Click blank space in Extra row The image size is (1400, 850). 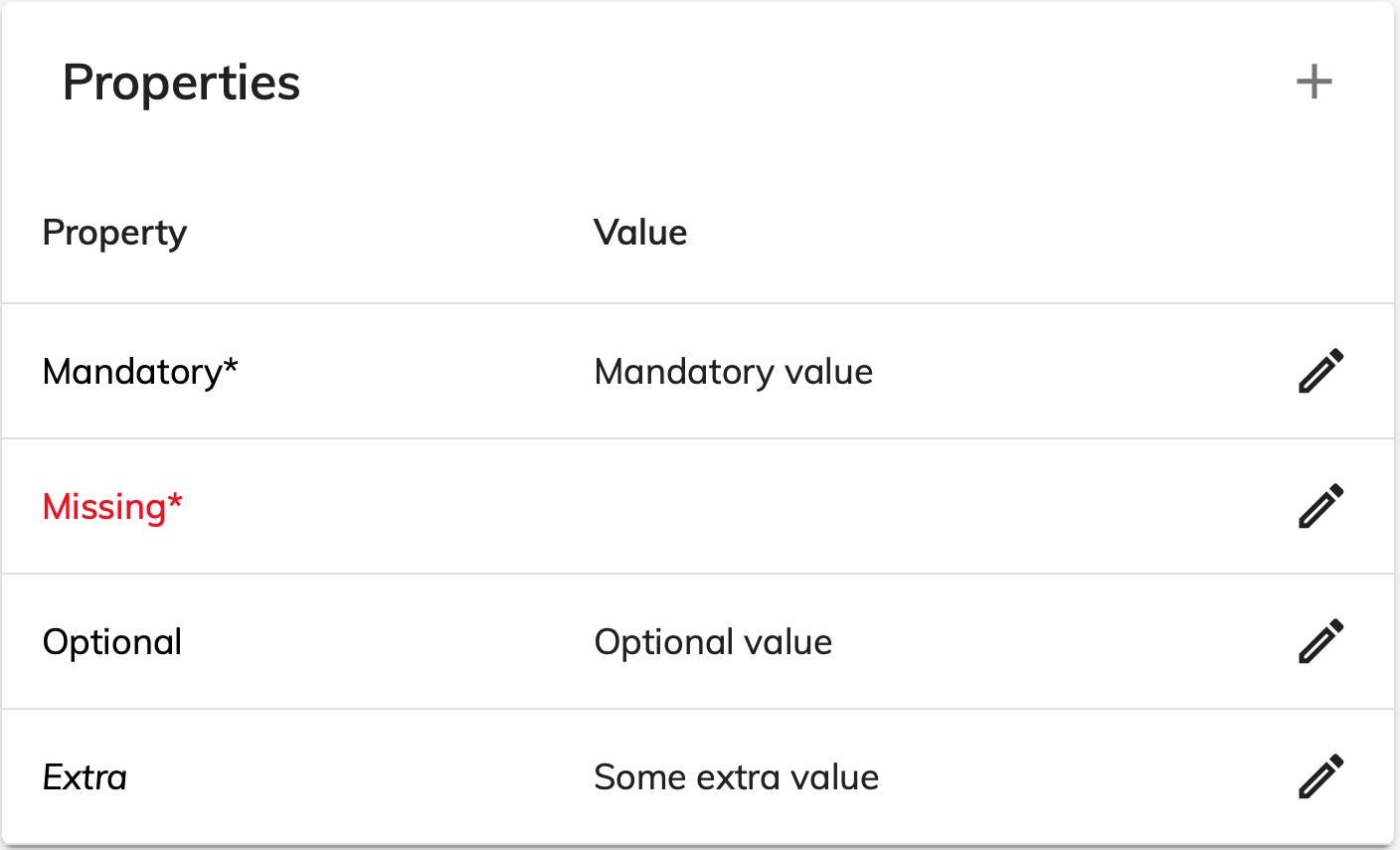click(x=1074, y=777)
